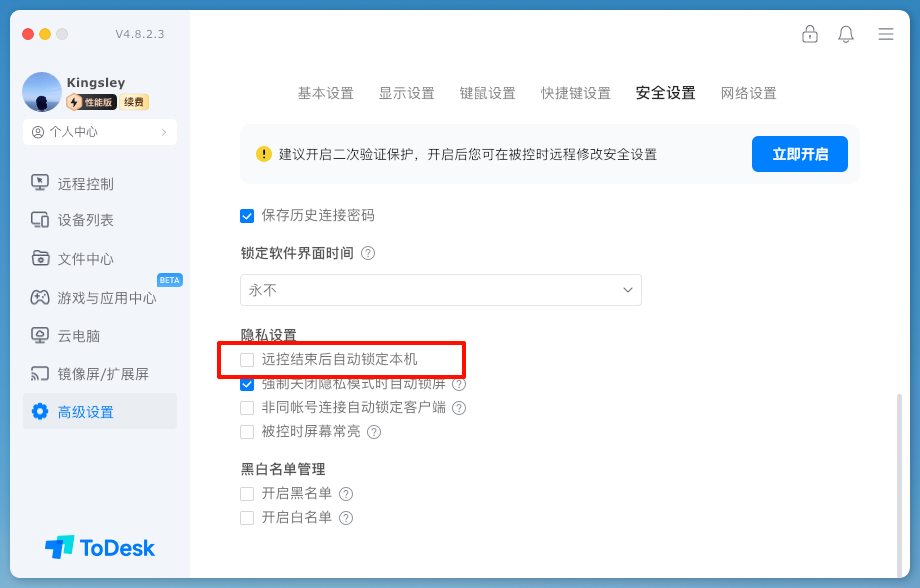Switch to 网络设置 tab
The image size is (920, 588).
coord(748,93)
